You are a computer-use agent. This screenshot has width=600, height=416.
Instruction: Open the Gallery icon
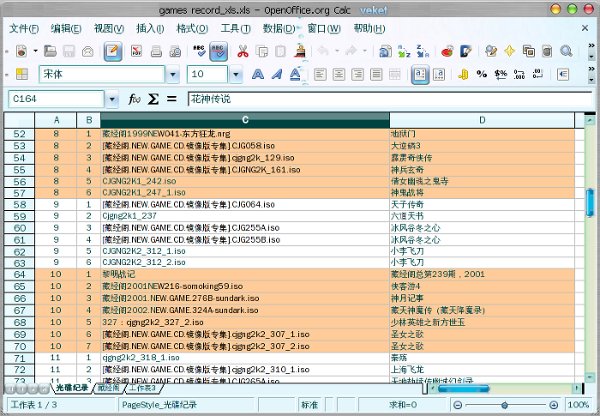(x=528, y=51)
